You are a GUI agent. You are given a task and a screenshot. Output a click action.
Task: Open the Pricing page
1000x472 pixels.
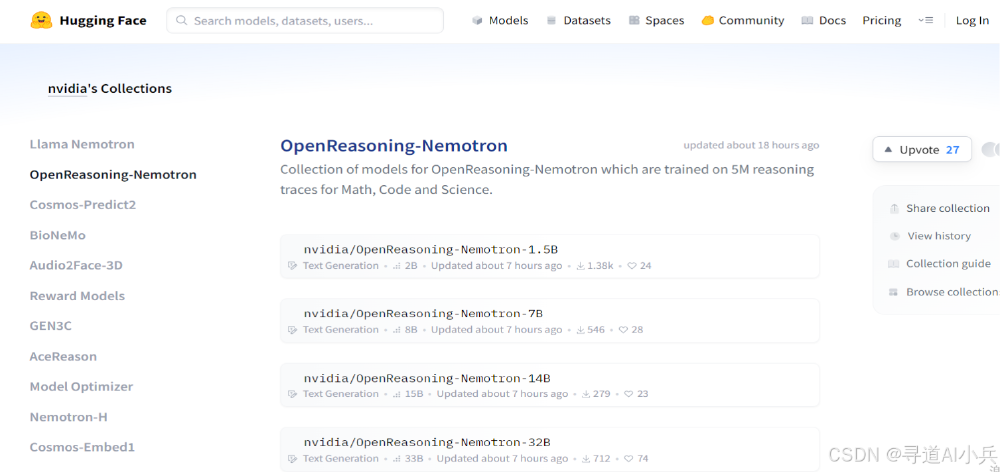point(882,20)
